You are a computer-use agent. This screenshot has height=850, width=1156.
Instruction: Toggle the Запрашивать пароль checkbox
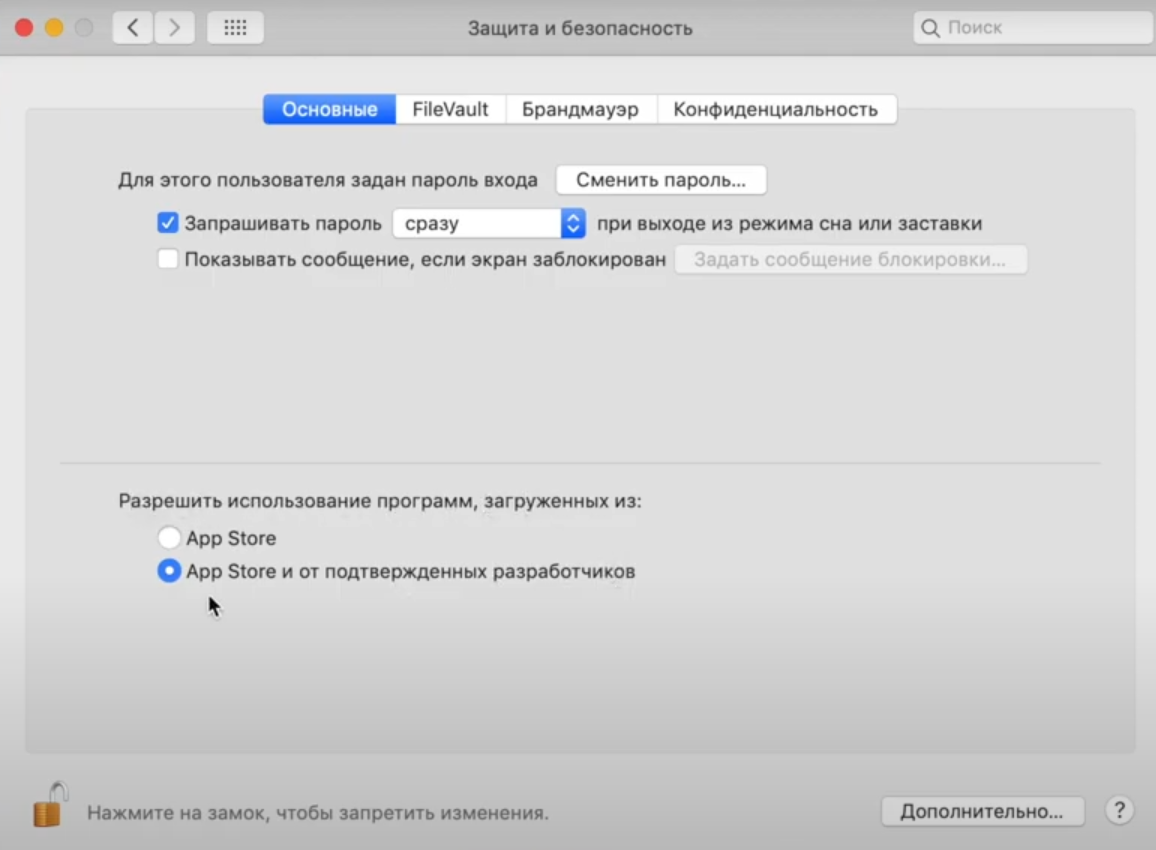coord(168,223)
